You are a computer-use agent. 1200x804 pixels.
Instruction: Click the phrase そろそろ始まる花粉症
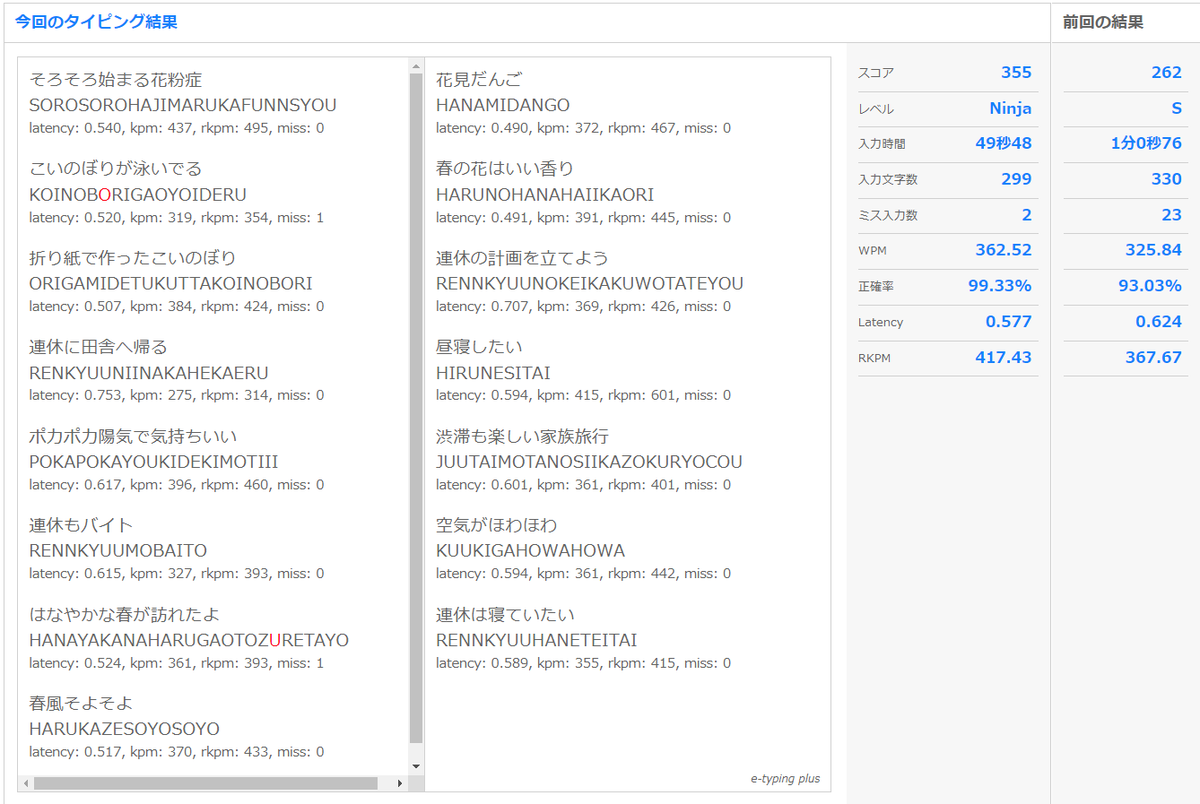[x=116, y=79]
